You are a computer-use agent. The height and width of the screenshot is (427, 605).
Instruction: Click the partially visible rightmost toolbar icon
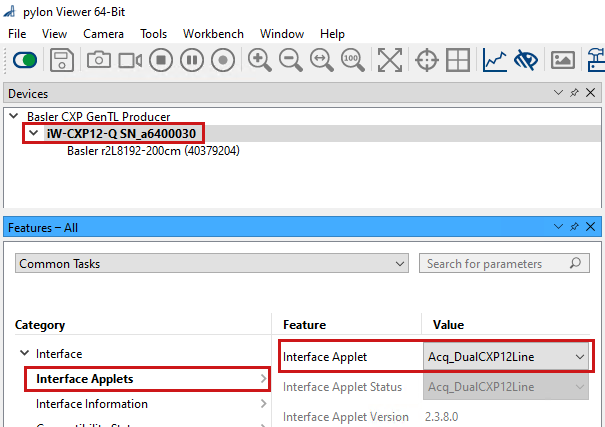click(x=596, y=60)
